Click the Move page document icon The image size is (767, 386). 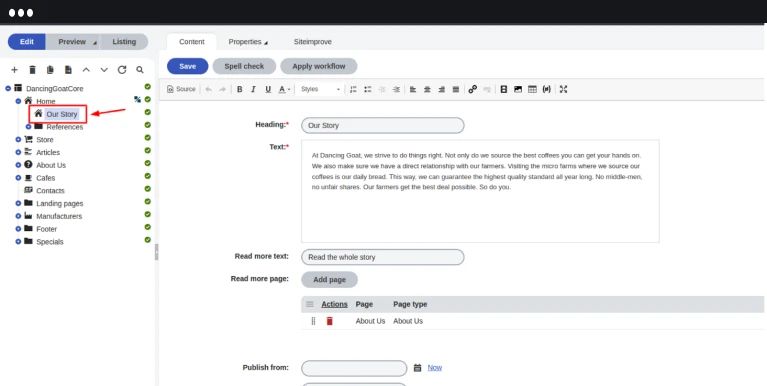(x=68, y=70)
